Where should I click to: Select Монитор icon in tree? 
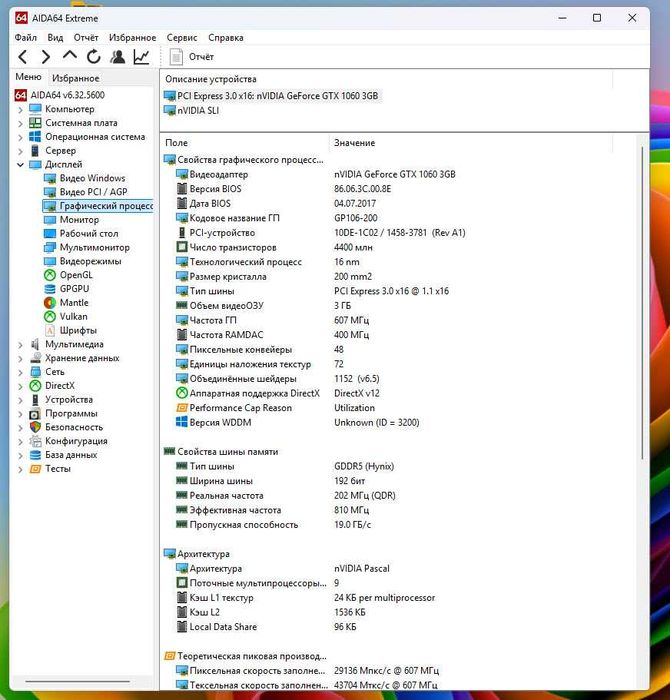point(50,220)
